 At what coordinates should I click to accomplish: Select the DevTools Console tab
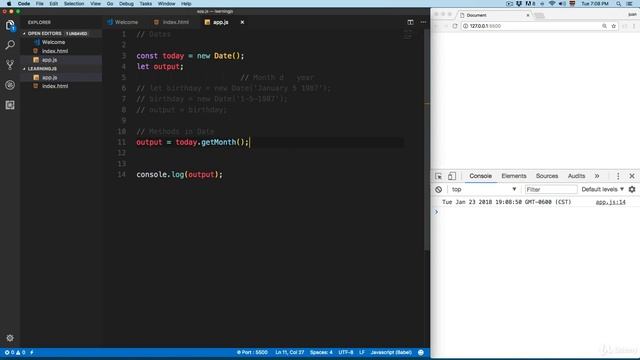[480, 176]
